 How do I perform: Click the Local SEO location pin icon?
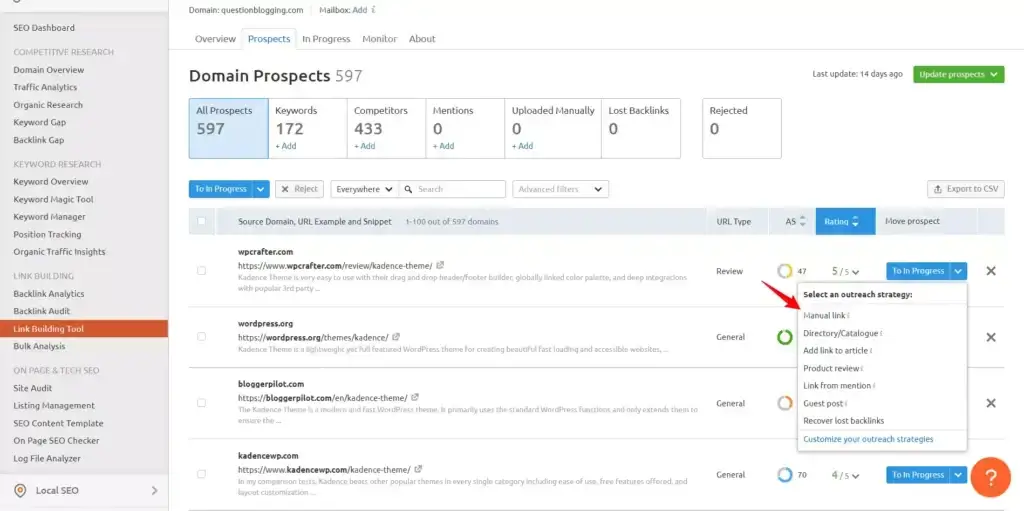pos(20,491)
